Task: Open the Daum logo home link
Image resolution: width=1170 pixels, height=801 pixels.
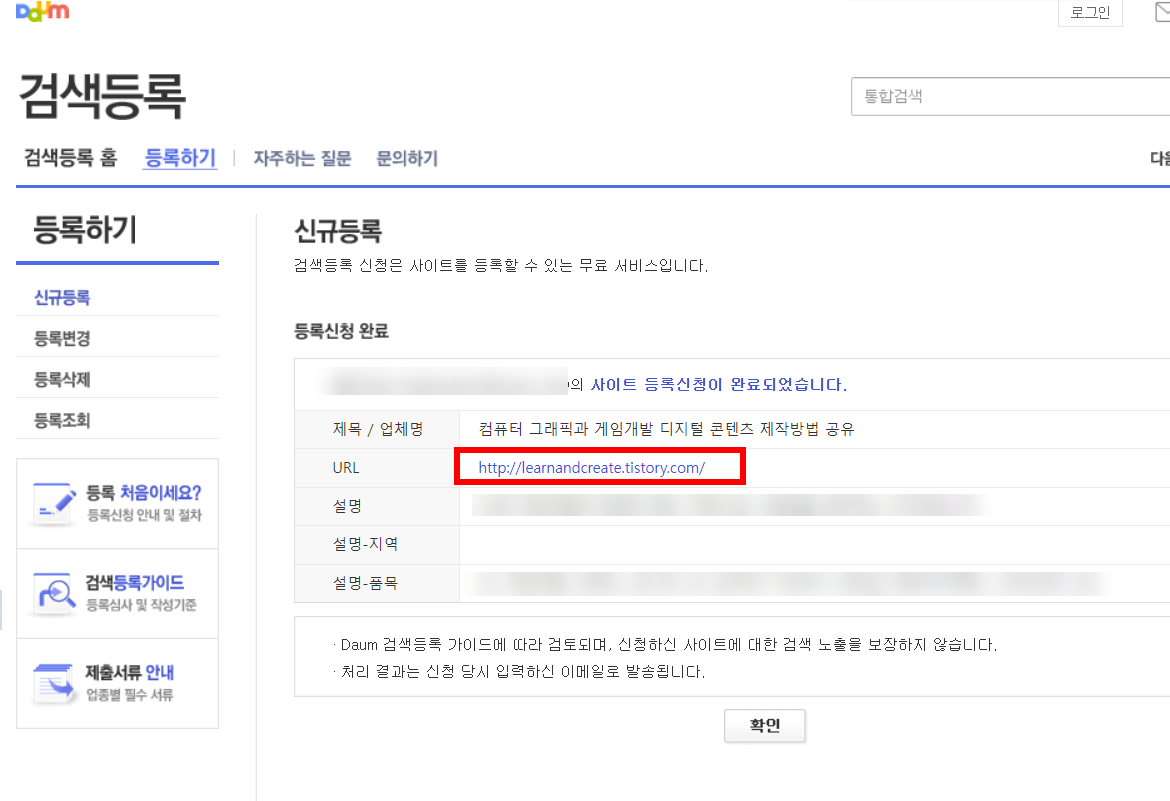Action: click(x=43, y=11)
